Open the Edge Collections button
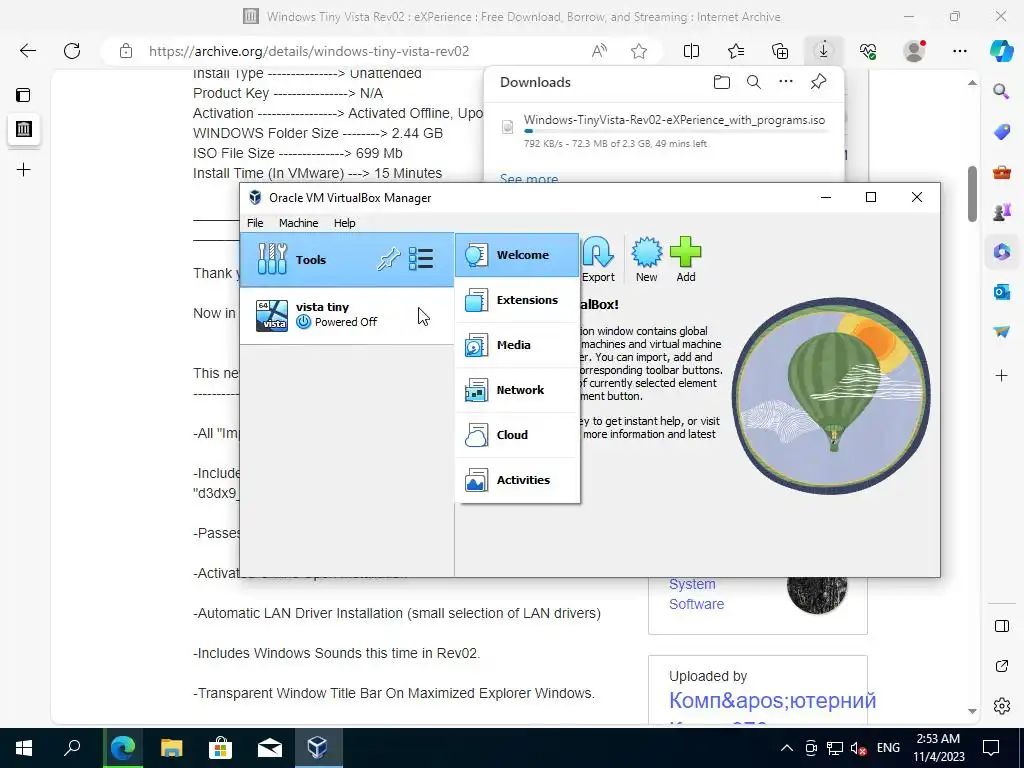This screenshot has width=1024, height=768. (x=780, y=51)
